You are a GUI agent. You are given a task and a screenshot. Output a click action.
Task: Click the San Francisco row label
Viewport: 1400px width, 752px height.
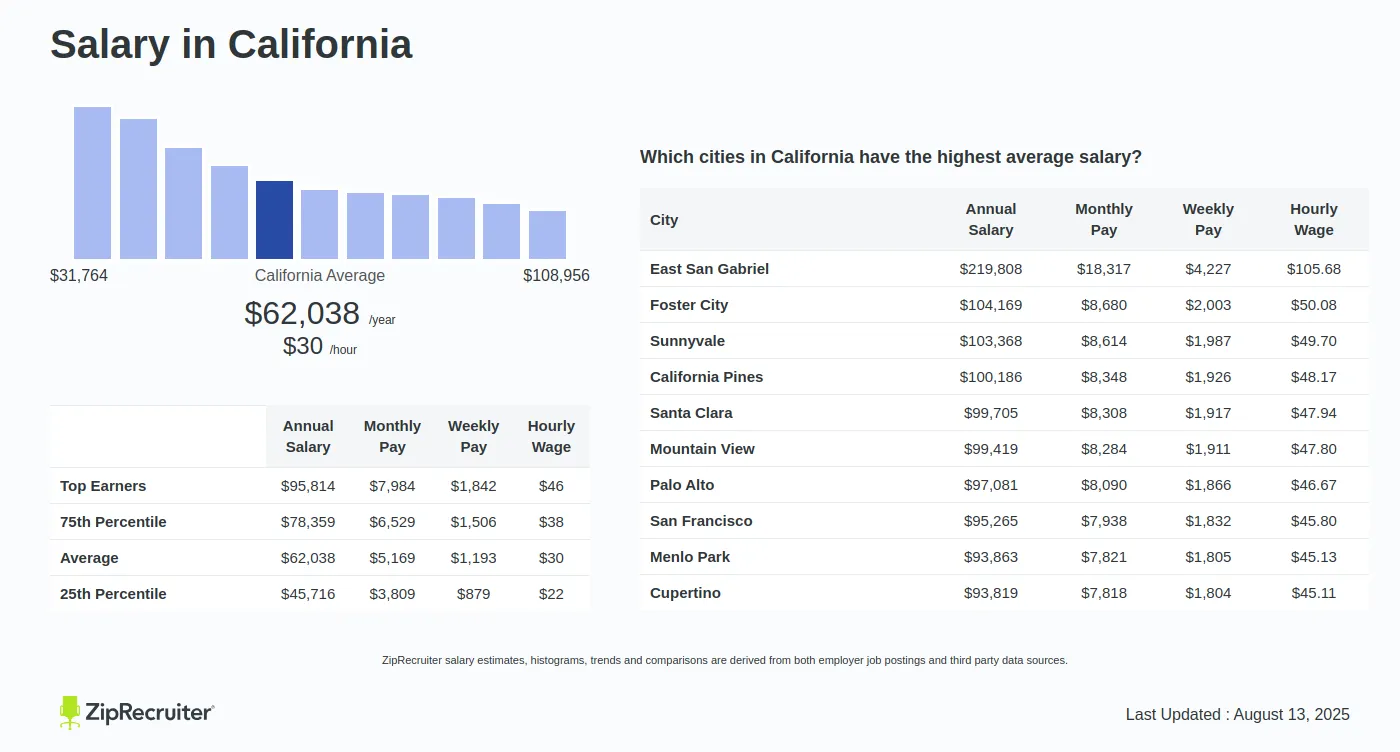coord(701,521)
